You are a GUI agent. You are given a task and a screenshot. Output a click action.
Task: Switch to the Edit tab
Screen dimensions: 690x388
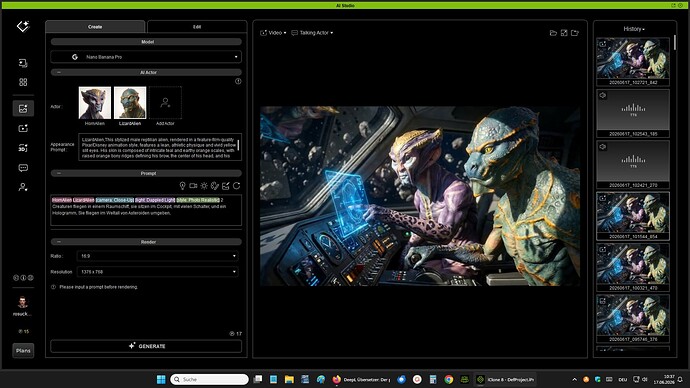[197, 27]
